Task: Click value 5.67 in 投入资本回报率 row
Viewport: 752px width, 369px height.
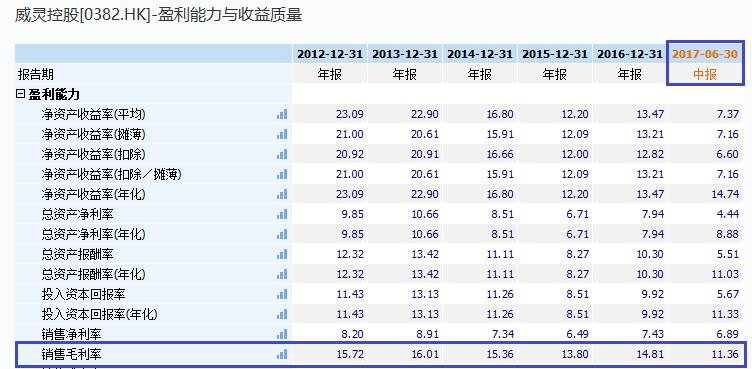Action: [727, 294]
